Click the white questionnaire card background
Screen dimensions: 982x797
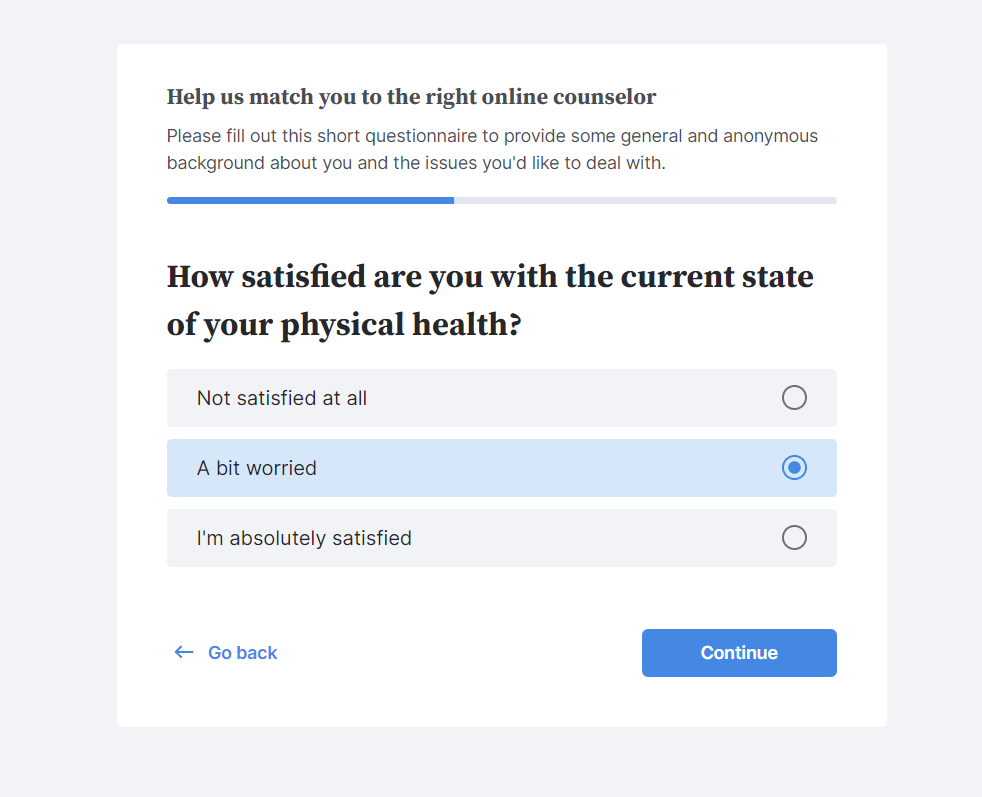(x=500, y=600)
